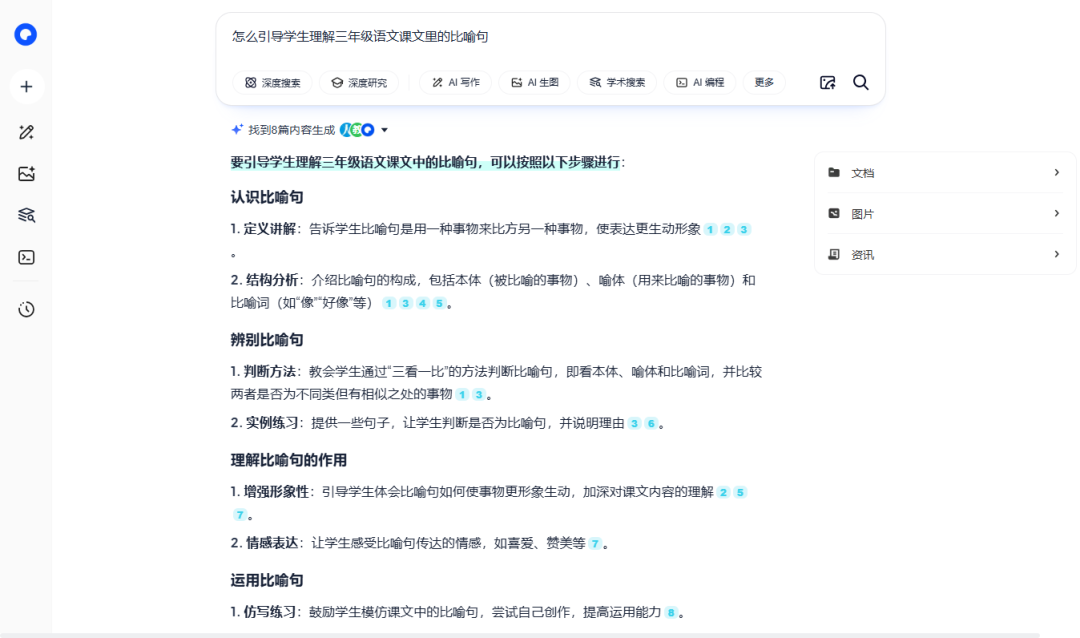Open the 学术搜索 icon in left sidebar
Viewport: 1080px width, 638px height.
[x=25, y=214]
